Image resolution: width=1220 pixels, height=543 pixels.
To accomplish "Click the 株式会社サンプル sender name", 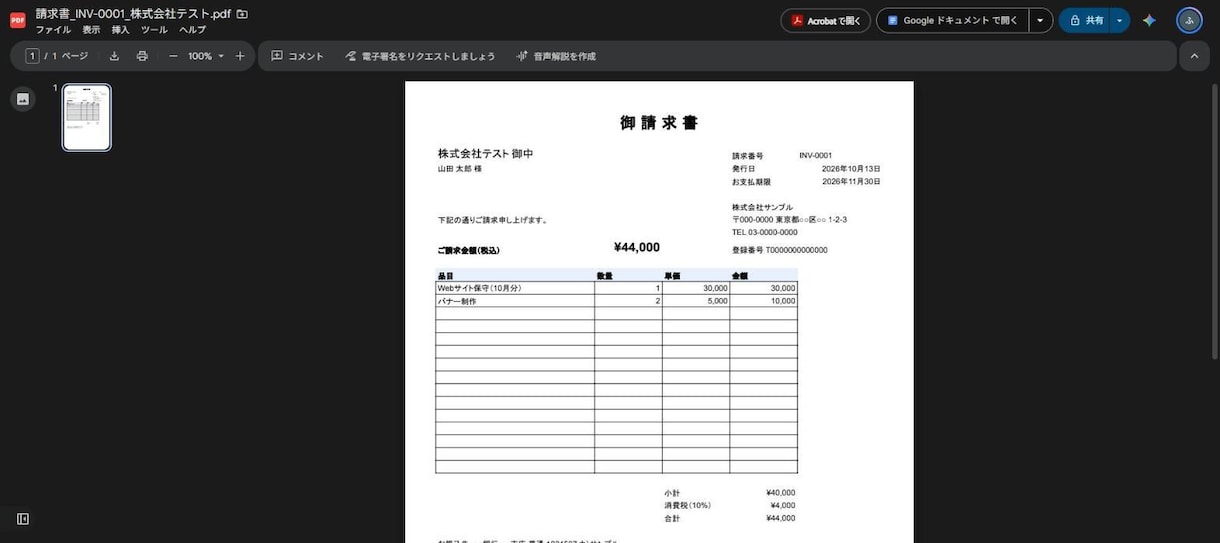I will 763,207.
